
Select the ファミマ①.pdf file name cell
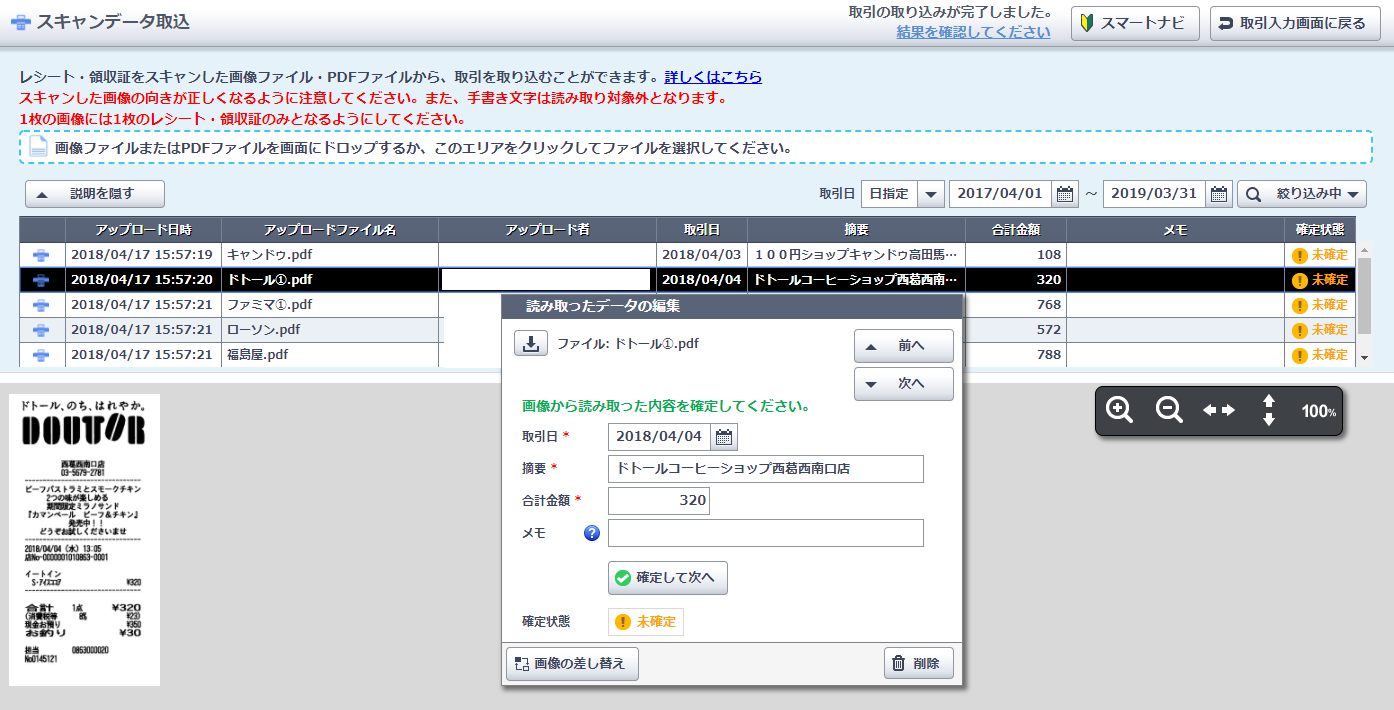pos(330,305)
